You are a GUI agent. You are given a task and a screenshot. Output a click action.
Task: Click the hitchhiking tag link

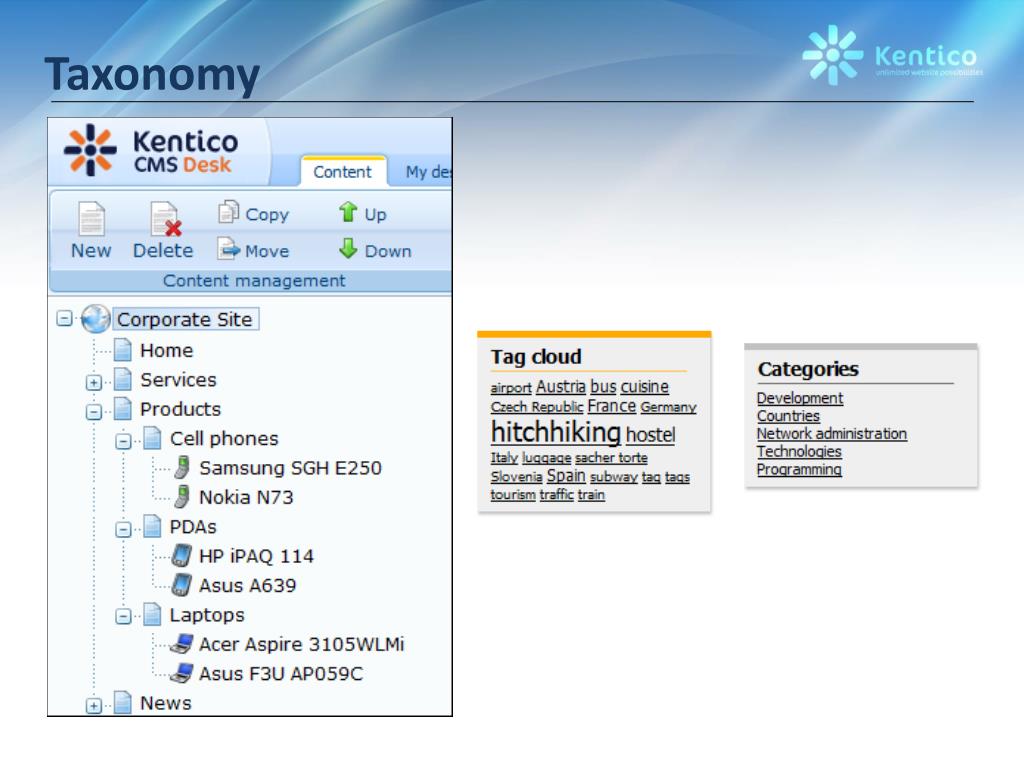point(556,432)
